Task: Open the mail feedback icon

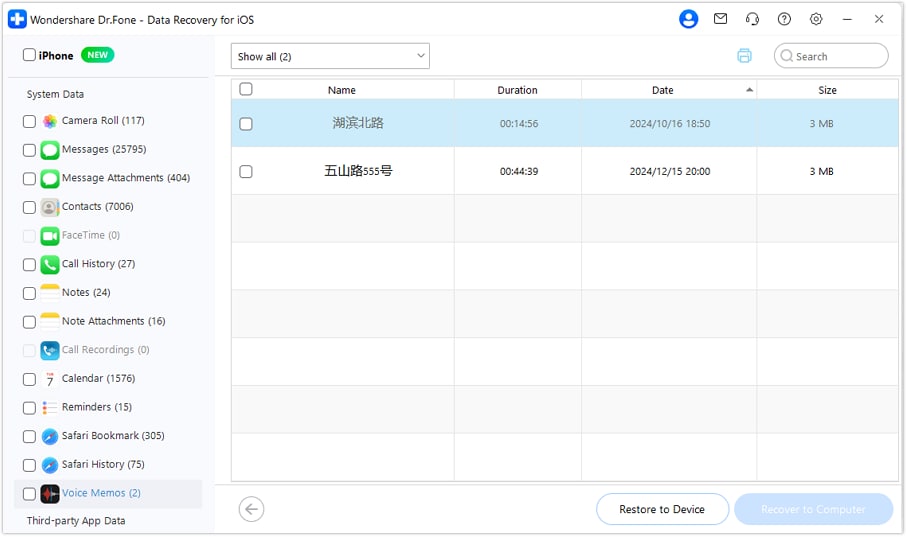Action: point(720,19)
